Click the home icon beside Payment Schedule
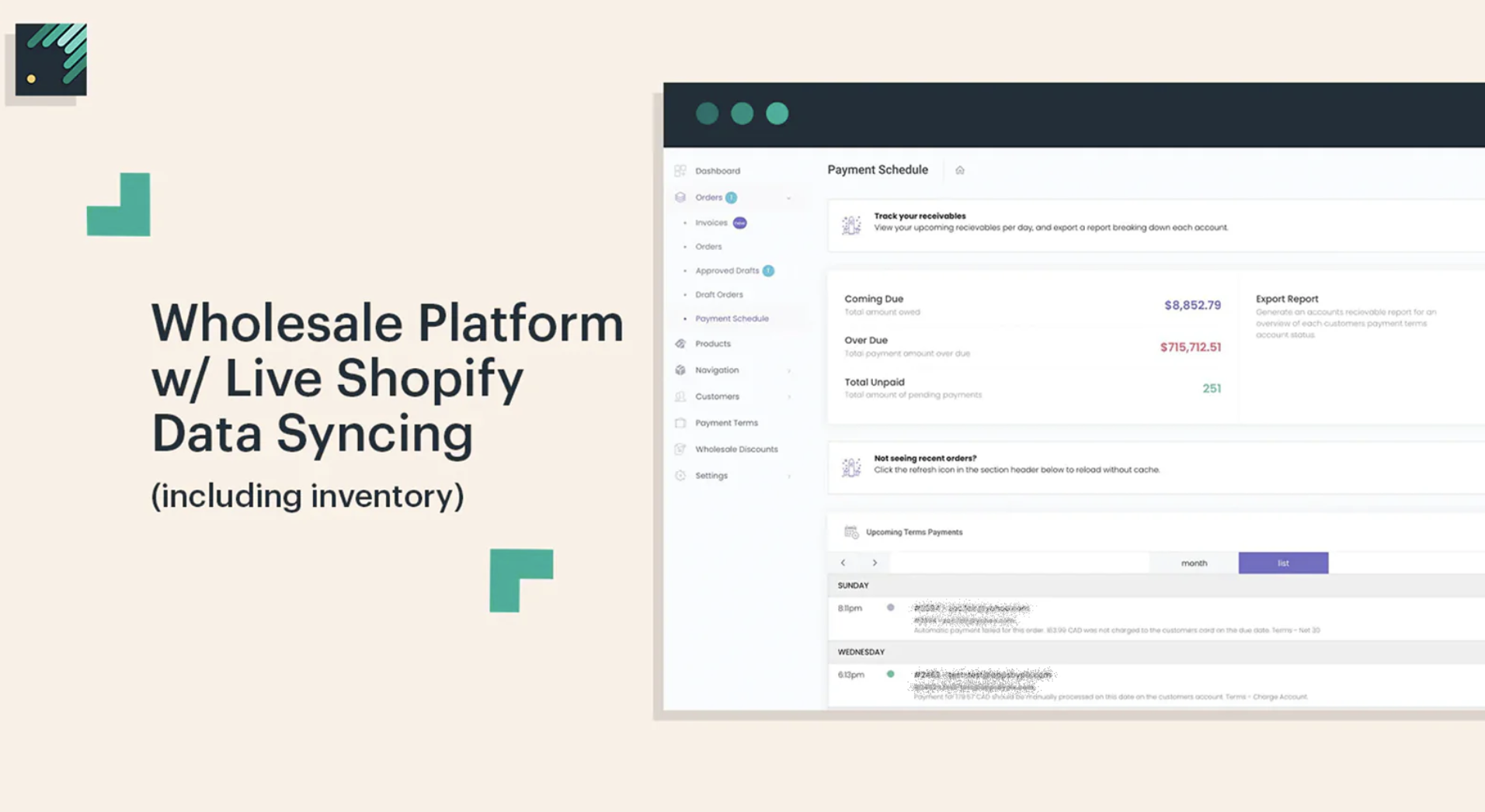This screenshot has height=812, width=1485. pyautogui.click(x=960, y=170)
